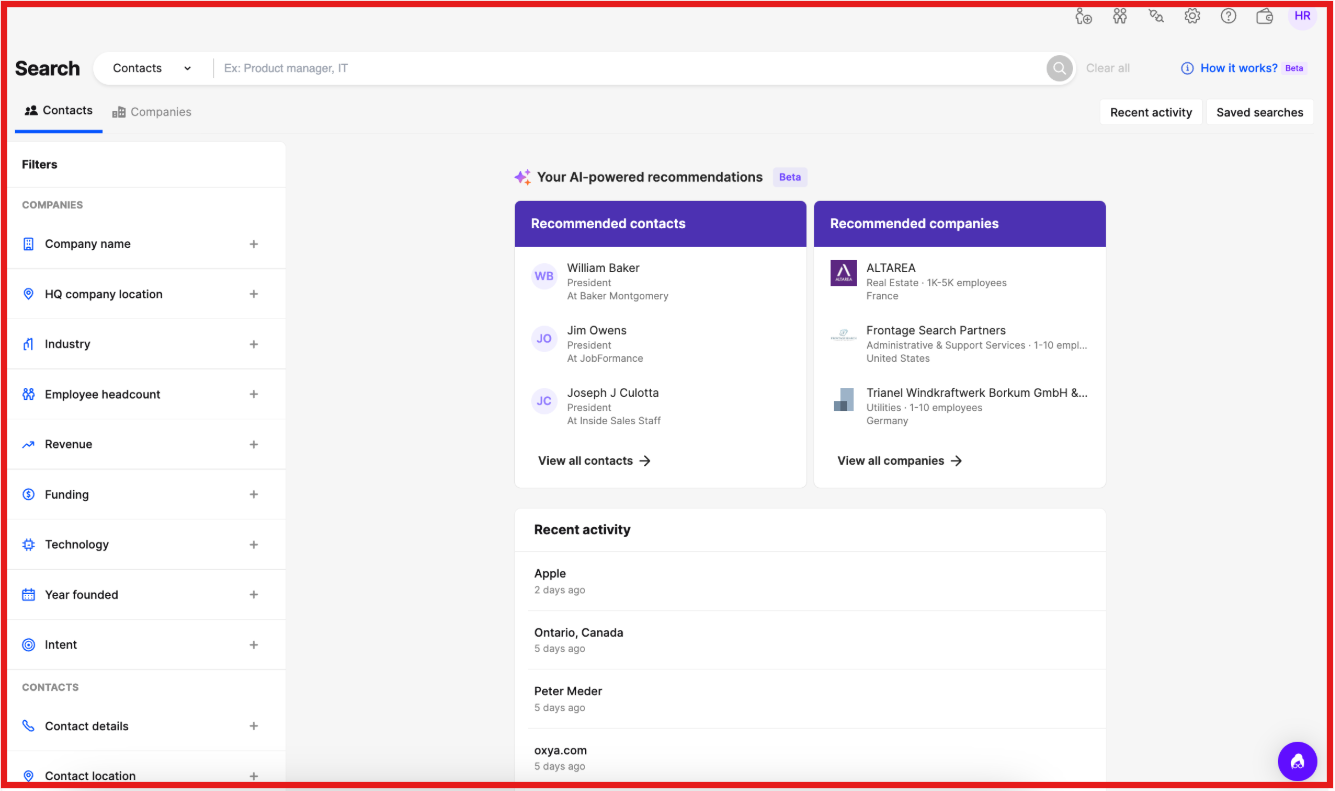Open William Baker recommended contact
Image resolution: width=1335 pixels, height=791 pixels.
[603, 268]
